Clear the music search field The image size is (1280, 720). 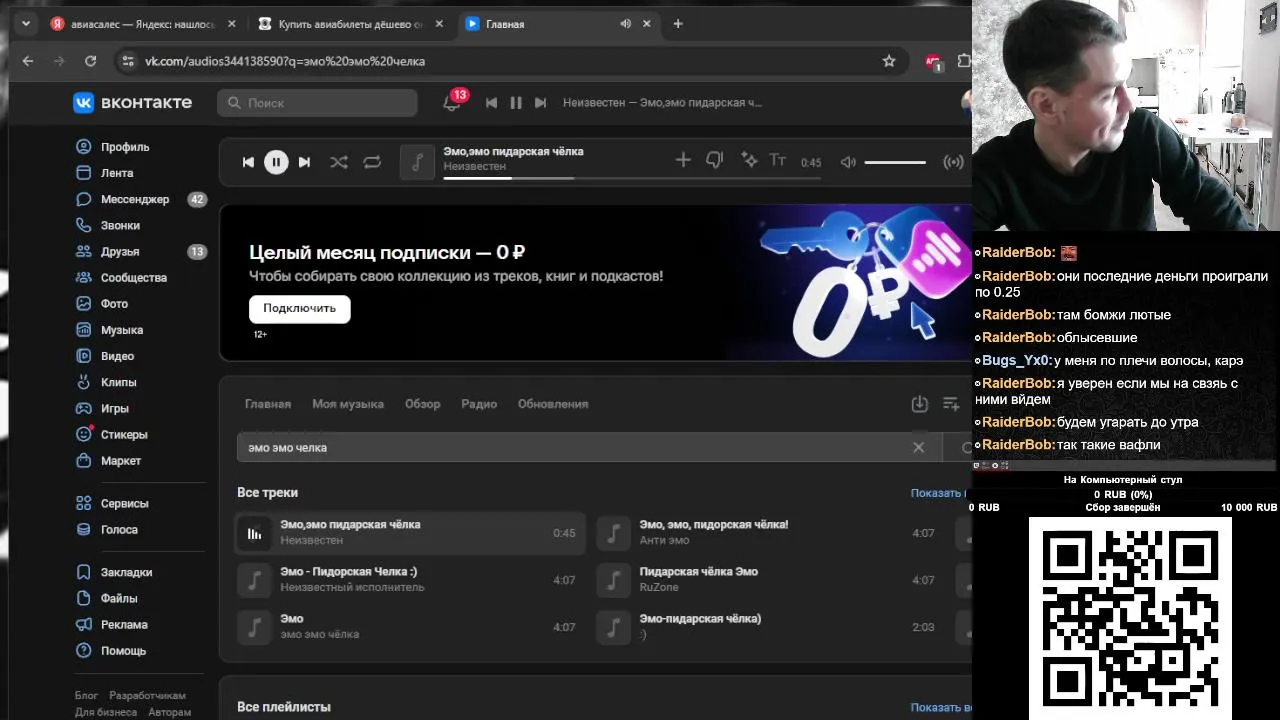coord(919,447)
